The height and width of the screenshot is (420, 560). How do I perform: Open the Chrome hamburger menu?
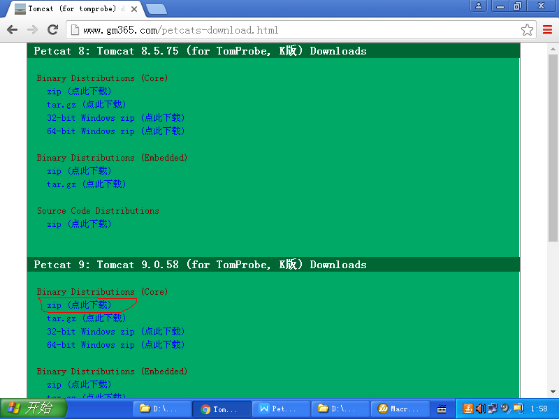click(548, 30)
